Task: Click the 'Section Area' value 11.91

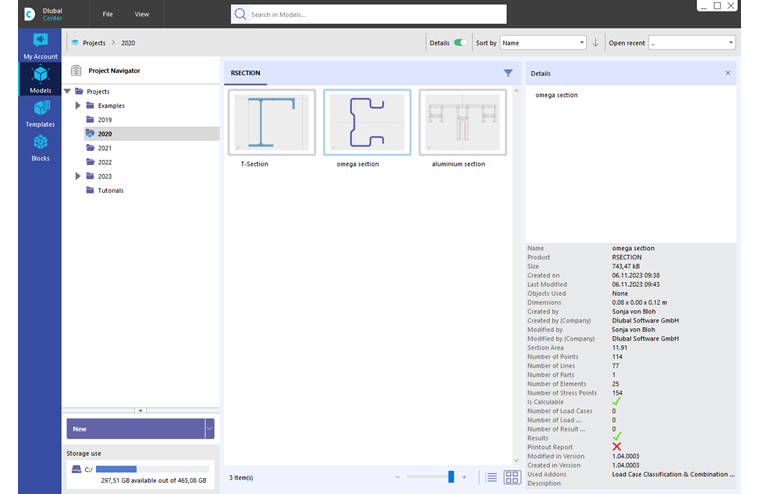Action: click(x=619, y=348)
